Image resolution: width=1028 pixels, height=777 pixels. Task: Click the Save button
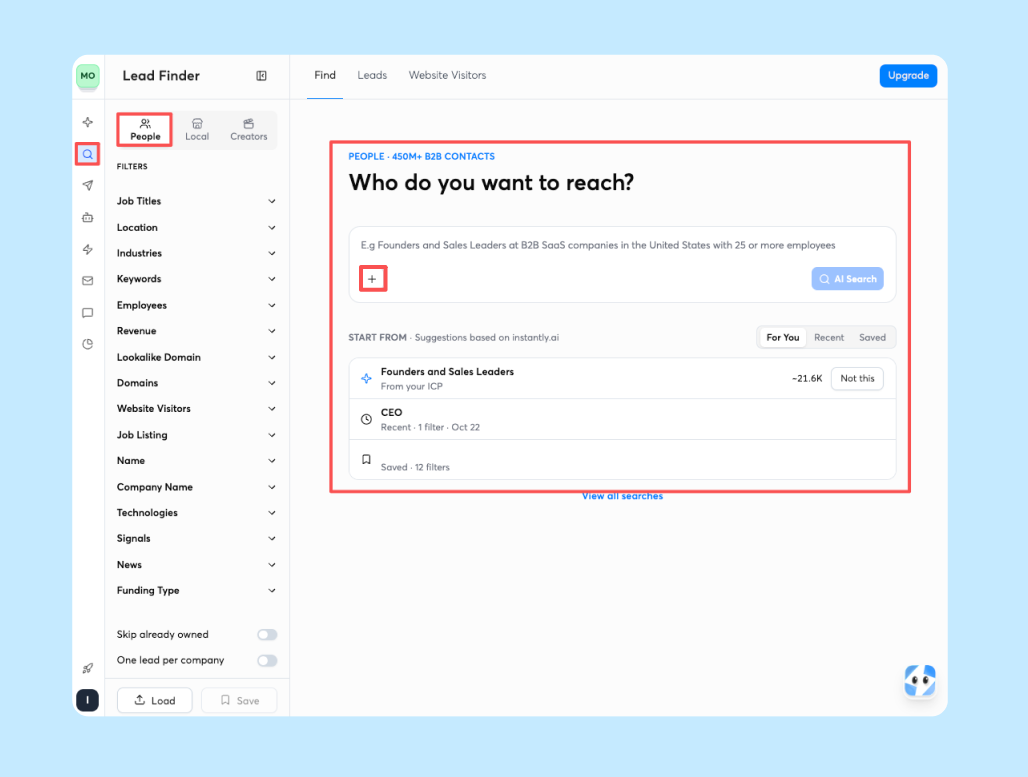(x=239, y=700)
